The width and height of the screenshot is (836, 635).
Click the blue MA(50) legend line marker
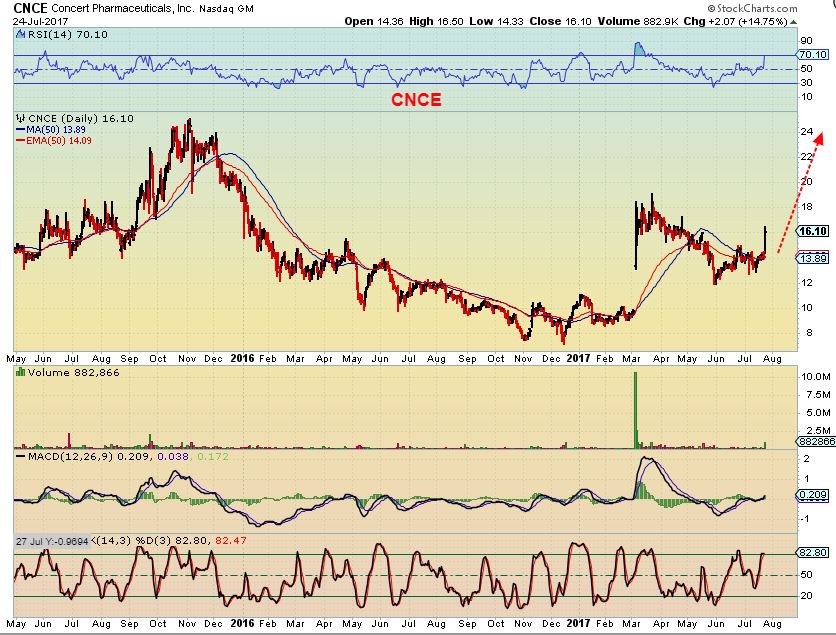[x=21, y=130]
